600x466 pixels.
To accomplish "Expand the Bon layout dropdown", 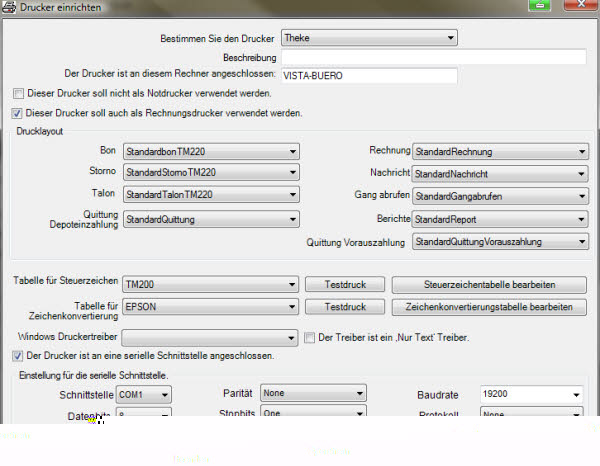I will (210, 151).
